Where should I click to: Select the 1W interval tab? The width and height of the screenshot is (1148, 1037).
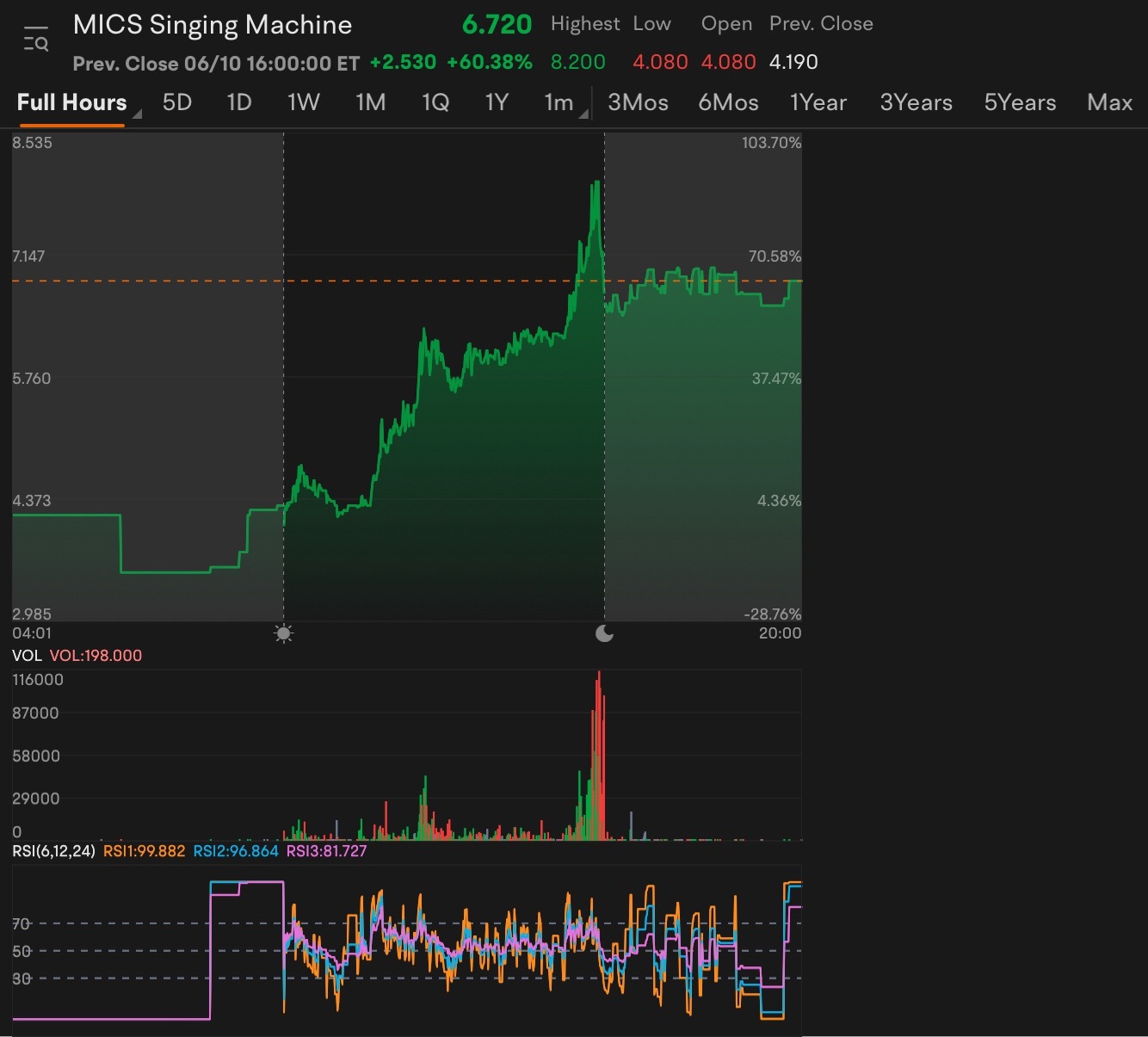[x=304, y=102]
